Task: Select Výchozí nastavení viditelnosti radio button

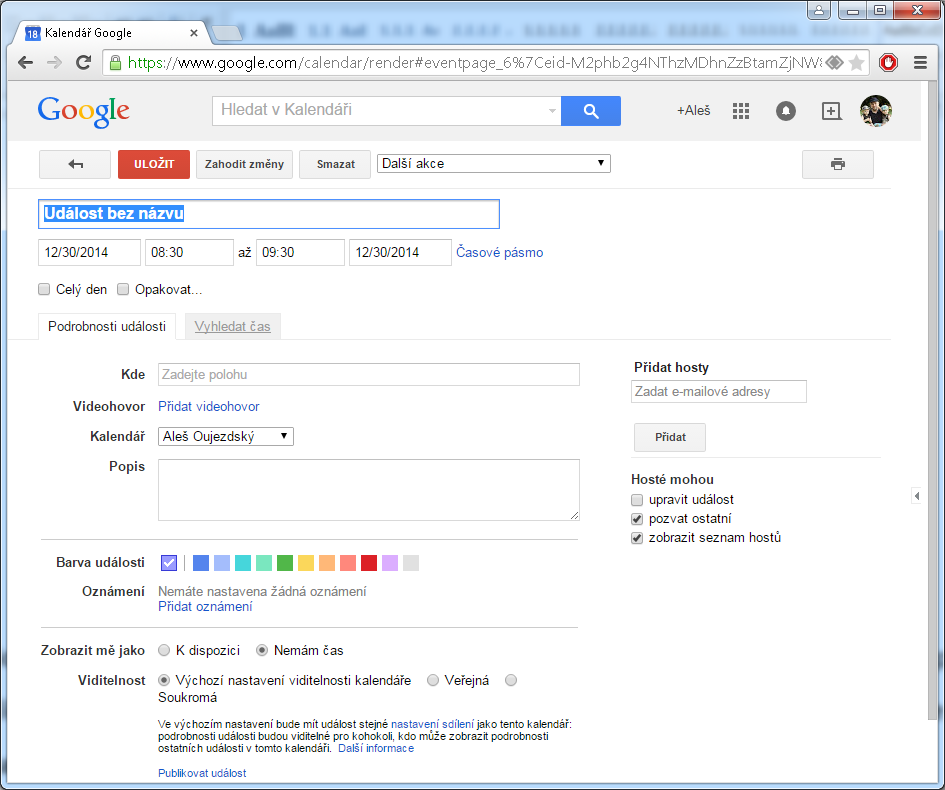Action: coord(164,680)
